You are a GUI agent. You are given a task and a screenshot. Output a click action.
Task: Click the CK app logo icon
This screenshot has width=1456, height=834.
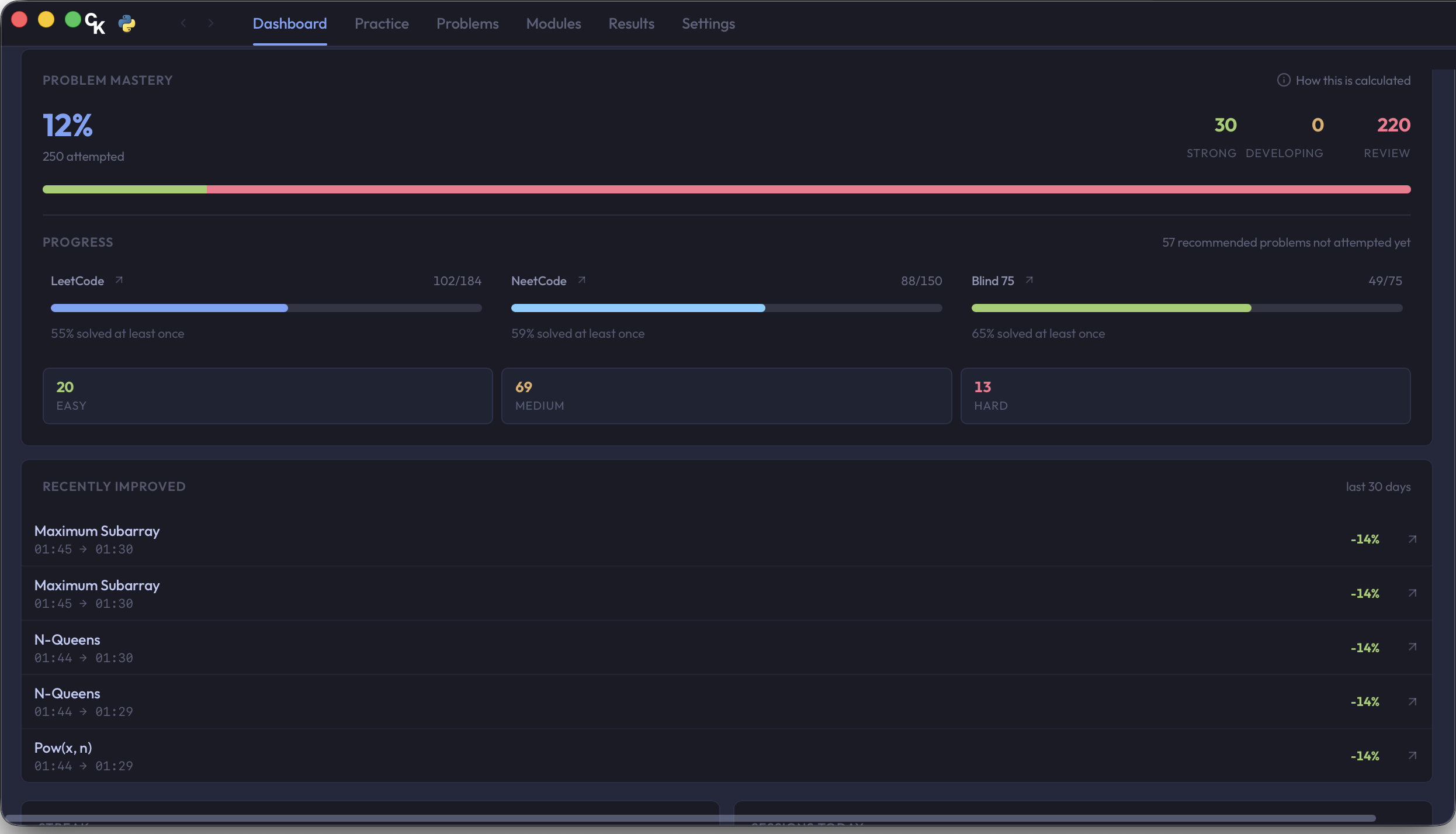click(x=95, y=23)
